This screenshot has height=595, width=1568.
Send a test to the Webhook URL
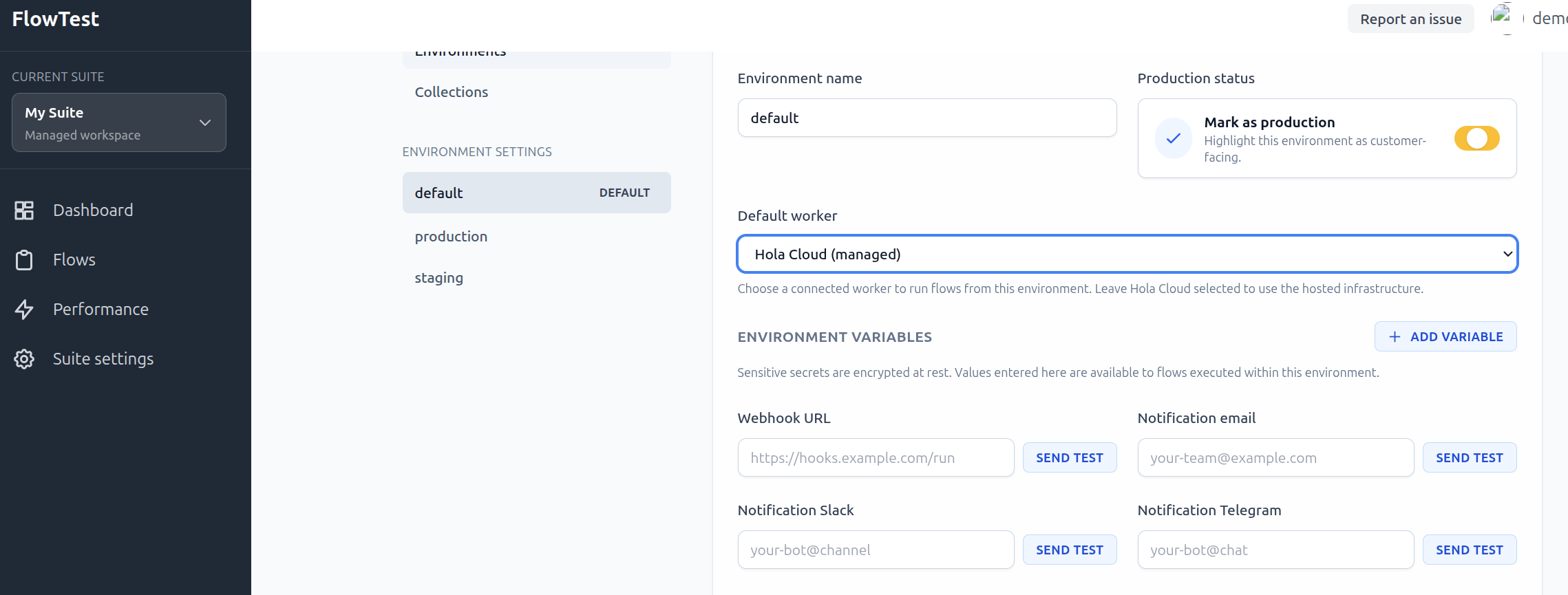[x=1069, y=457]
